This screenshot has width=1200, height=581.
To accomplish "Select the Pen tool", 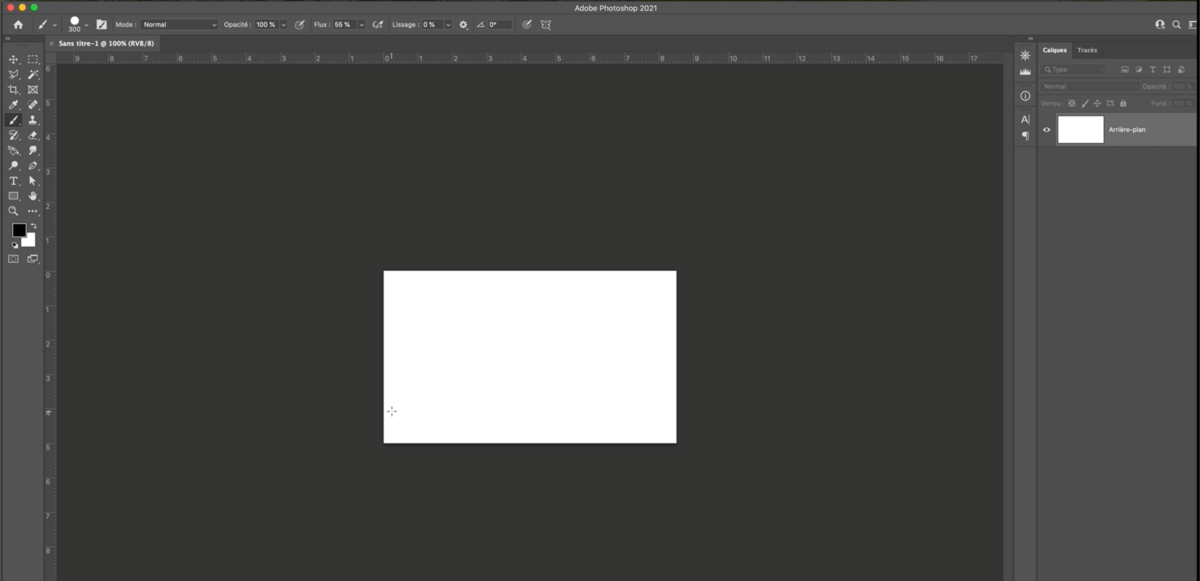I will tap(33, 166).
